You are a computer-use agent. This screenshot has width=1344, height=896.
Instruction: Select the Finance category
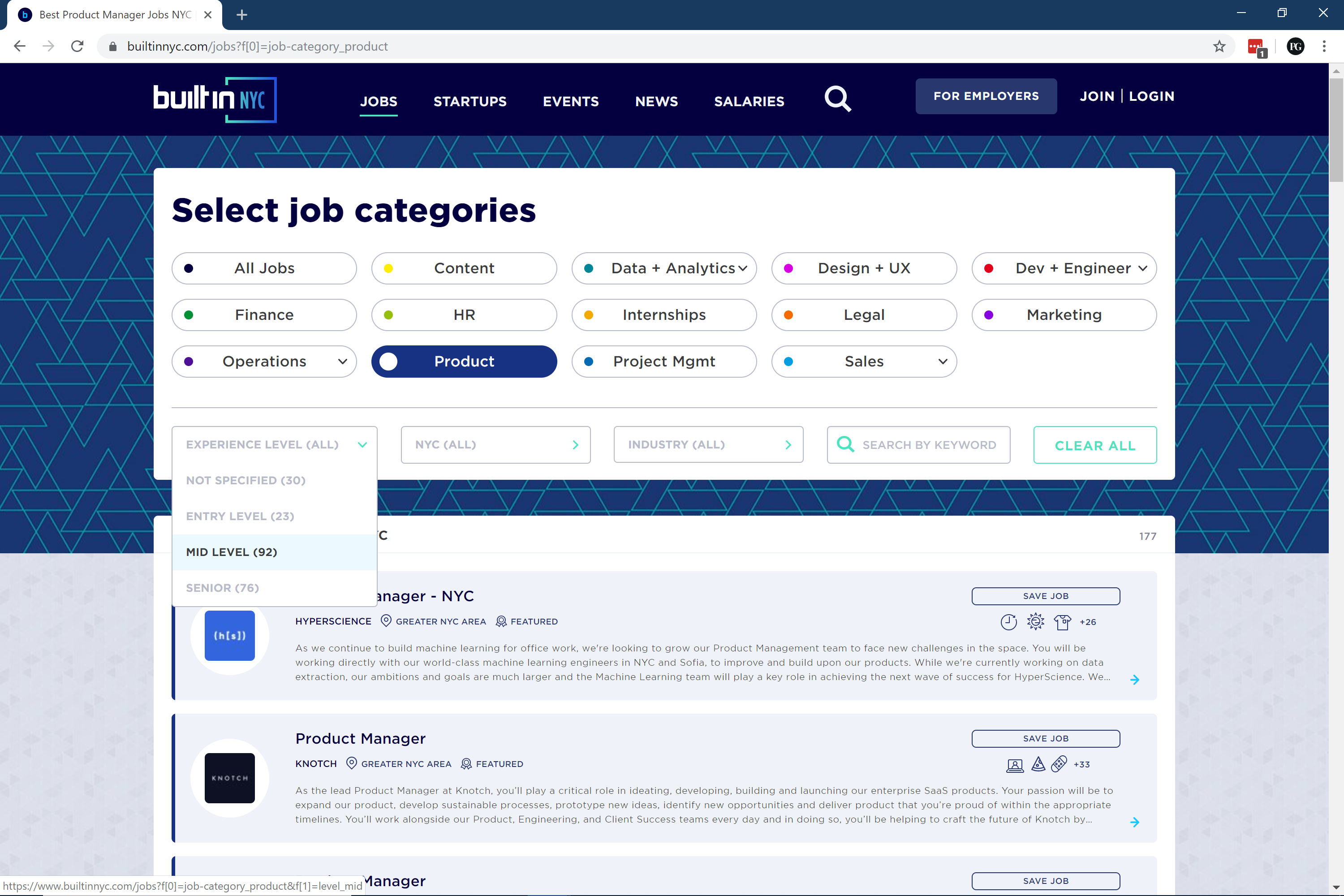pos(264,315)
